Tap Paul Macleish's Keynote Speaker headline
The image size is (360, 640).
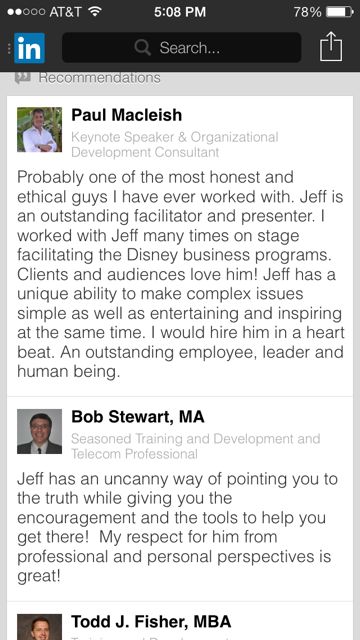[x=175, y=144]
